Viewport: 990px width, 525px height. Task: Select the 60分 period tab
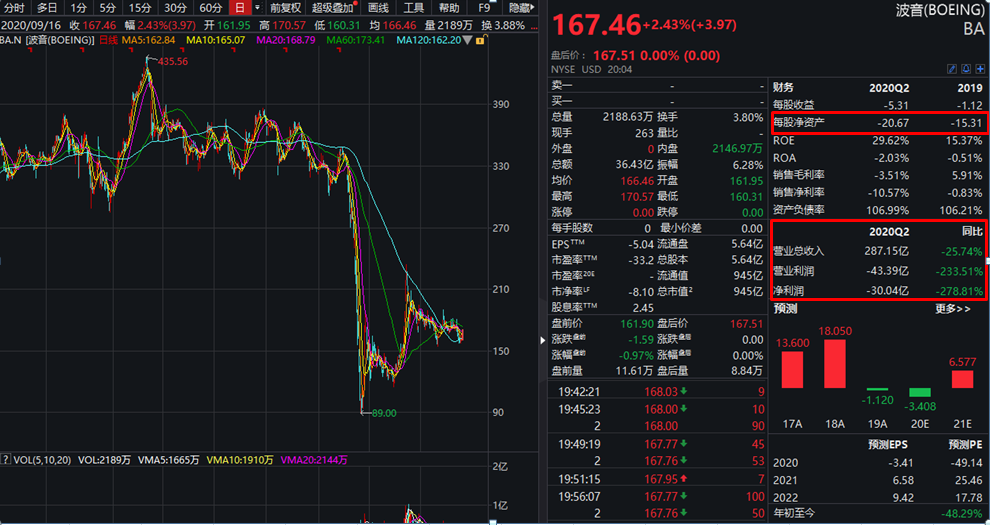[210, 8]
